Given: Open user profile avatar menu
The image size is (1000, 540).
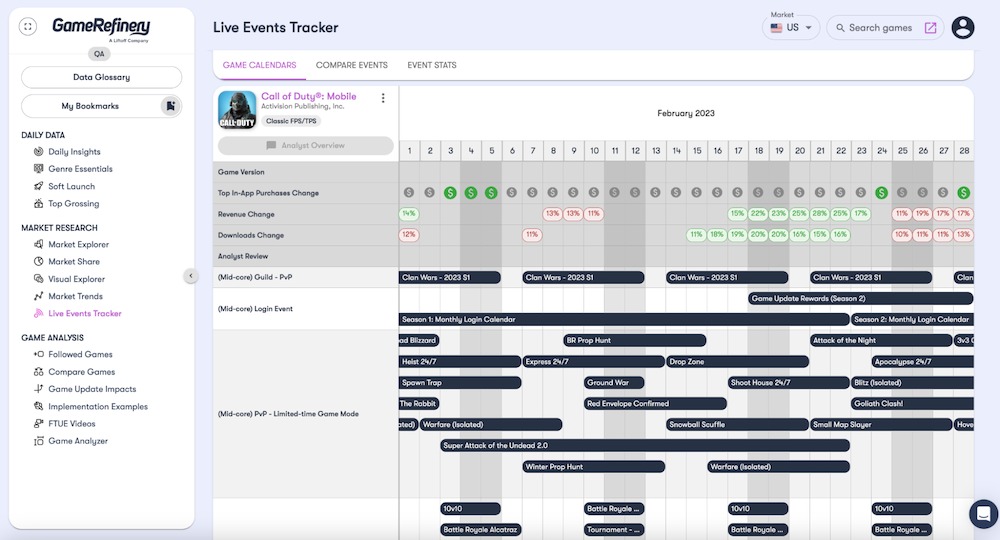Looking at the screenshot, I should pos(962,27).
